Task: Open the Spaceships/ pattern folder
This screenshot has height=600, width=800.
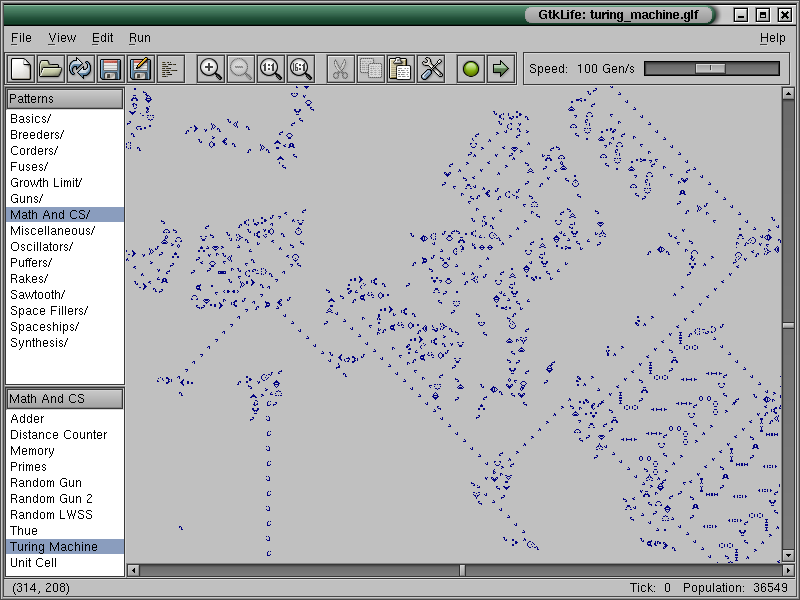Action: [44, 327]
